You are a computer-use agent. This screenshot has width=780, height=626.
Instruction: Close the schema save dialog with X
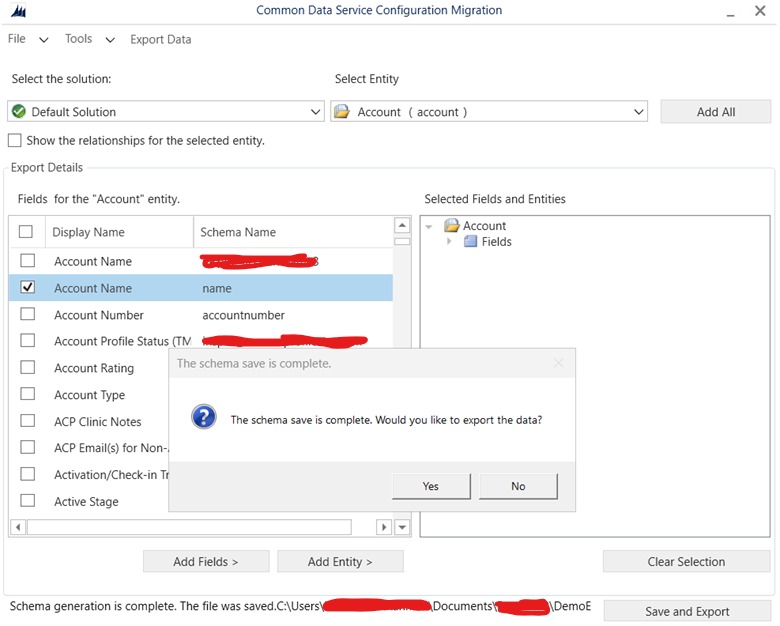tap(559, 363)
